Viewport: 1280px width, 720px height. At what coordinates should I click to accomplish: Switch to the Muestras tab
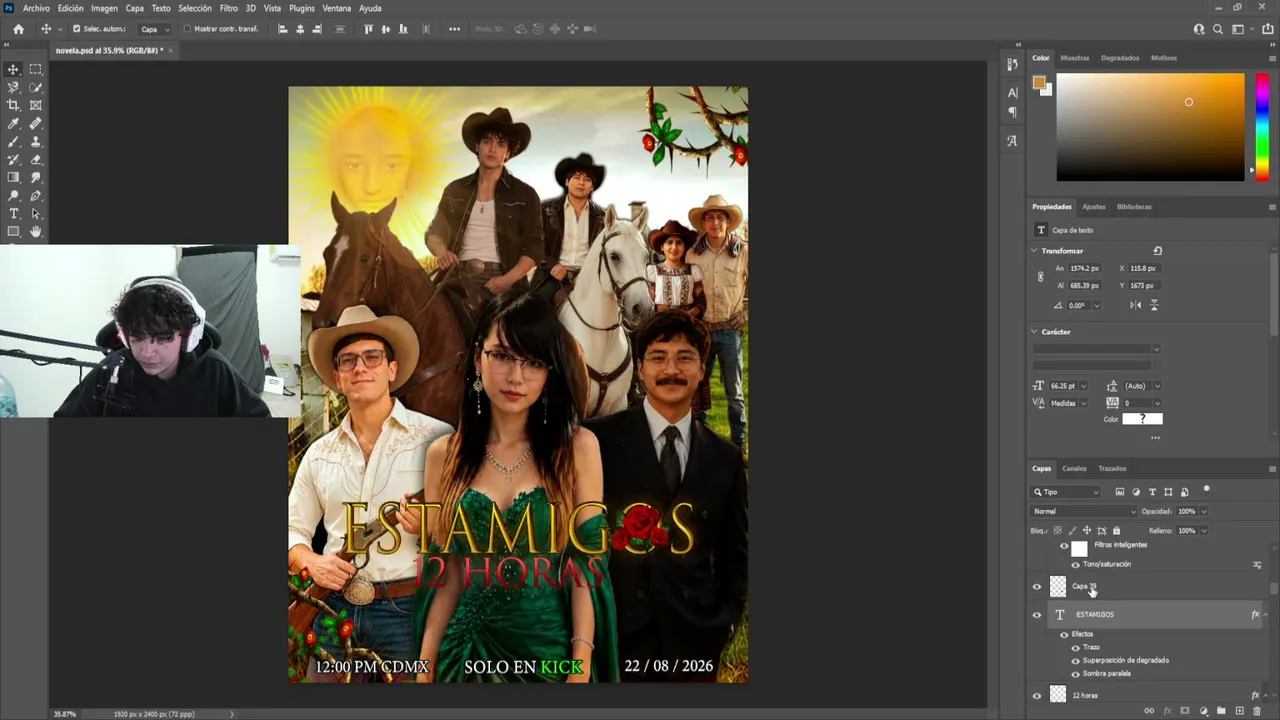(1075, 58)
